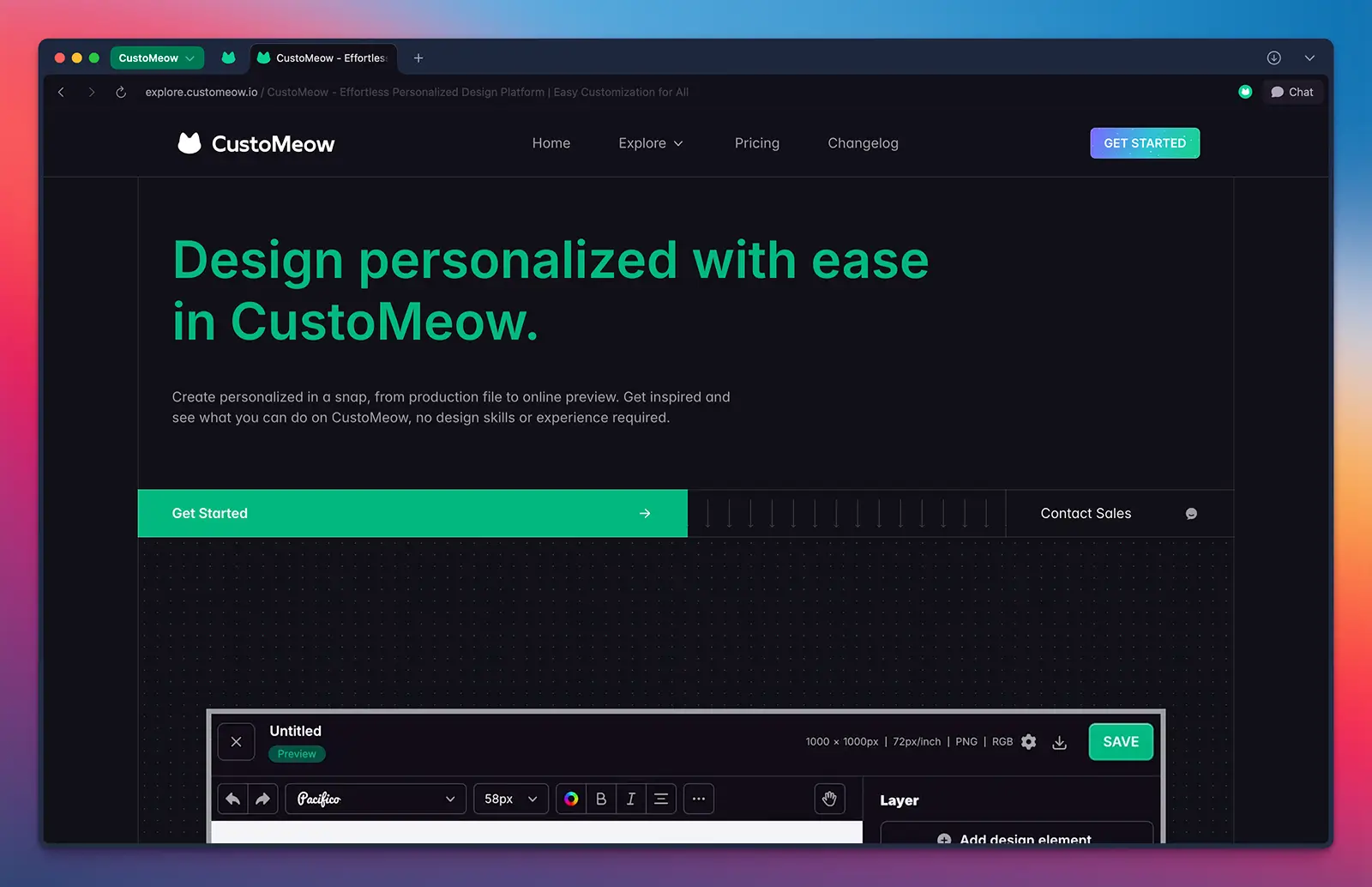
Task: Click the Untitled design title
Action: [296, 731]
